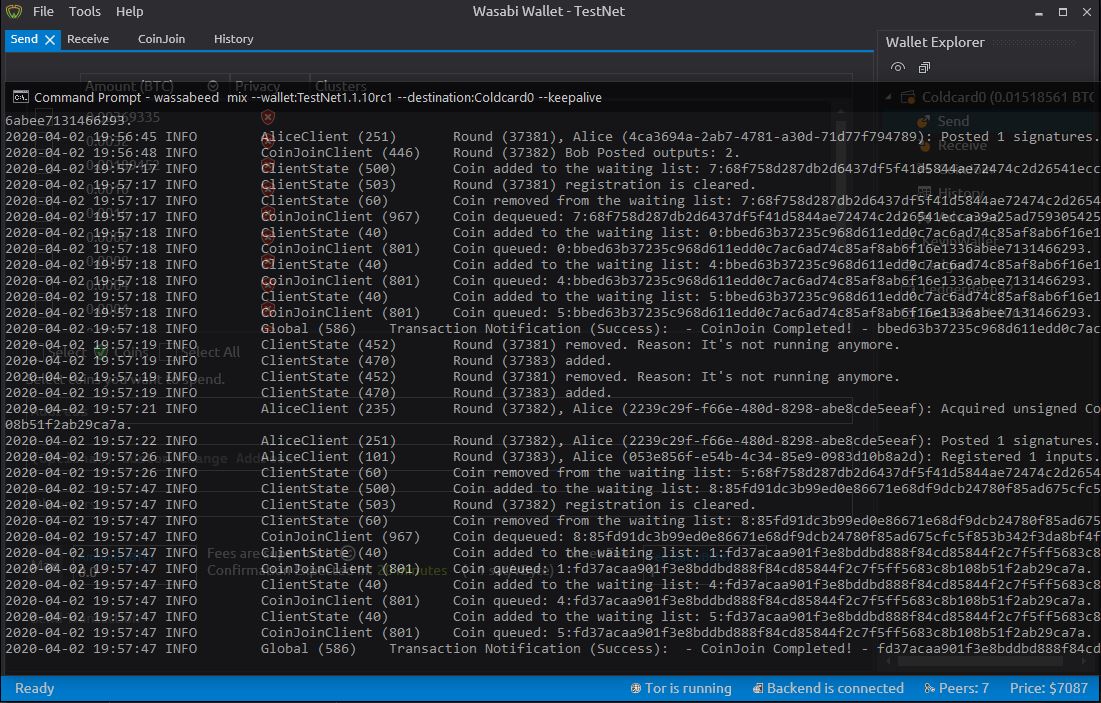The image size is (1101, 703).
Task: Close the Wasabi Wallet window
Action: click(1087, 12)
